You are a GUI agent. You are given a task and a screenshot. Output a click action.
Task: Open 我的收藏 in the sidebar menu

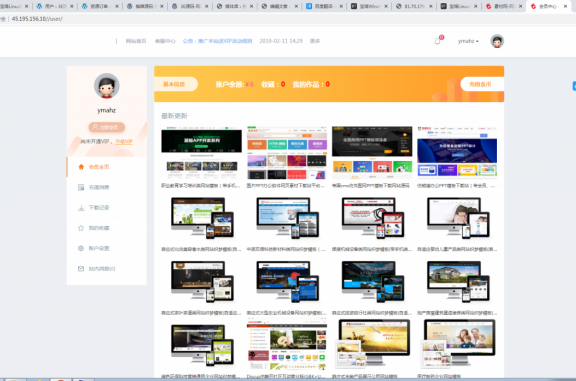coord(99,228)
